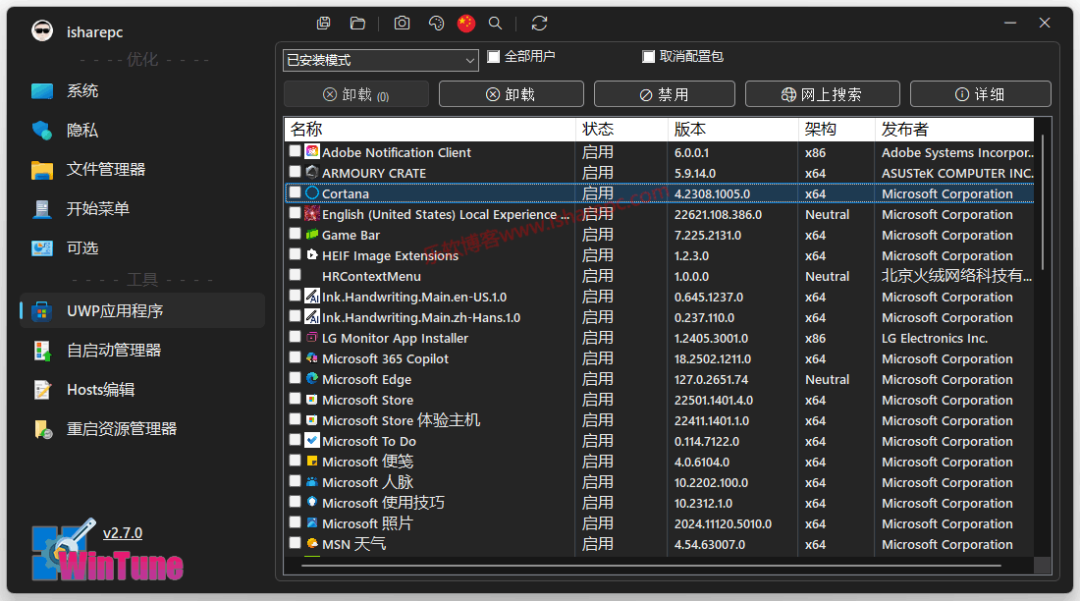
Task: Click the Game Bar app icon
Action: [312, 234]
